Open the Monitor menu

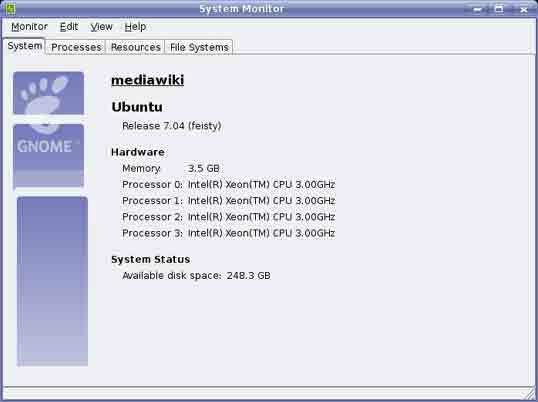(x=30, y=27)
